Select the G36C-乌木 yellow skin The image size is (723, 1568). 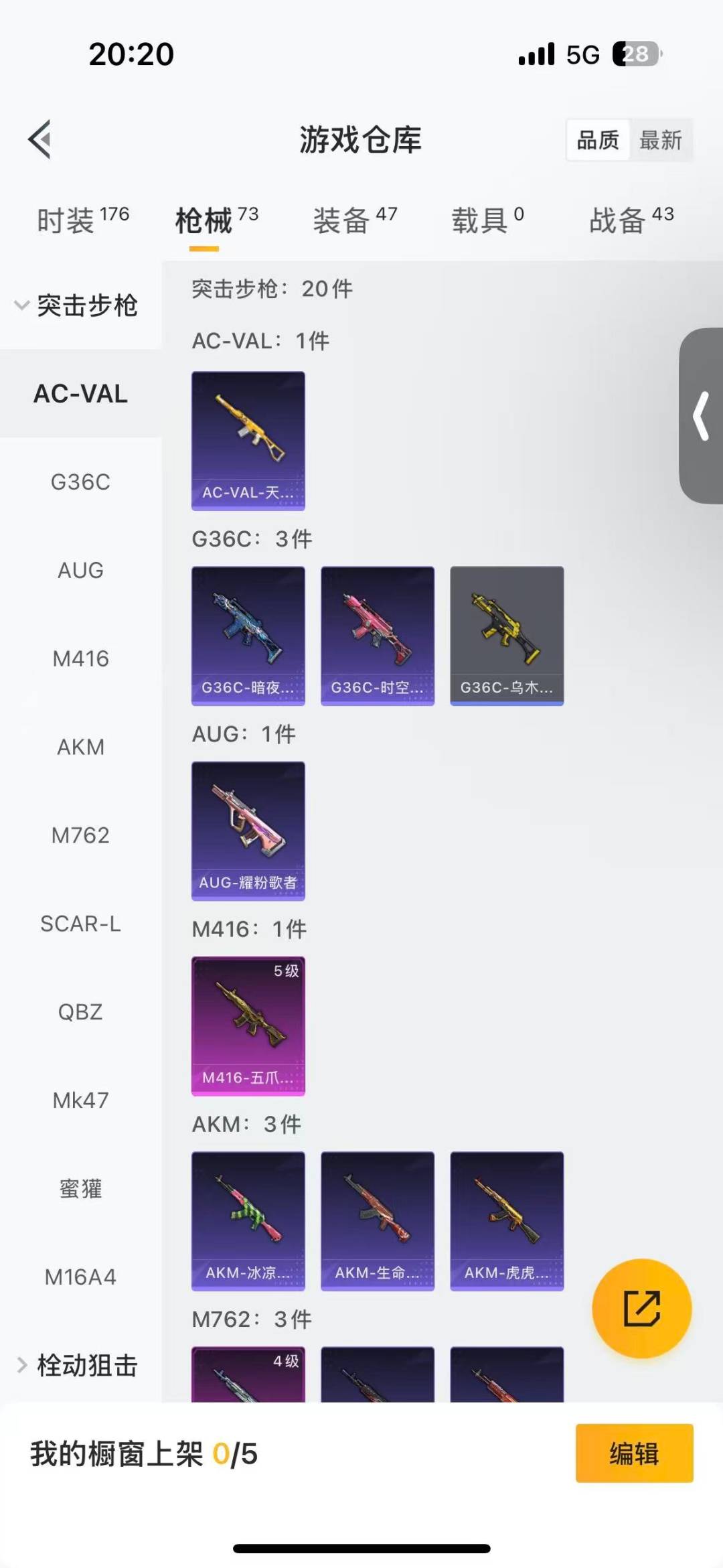[507, 636]
